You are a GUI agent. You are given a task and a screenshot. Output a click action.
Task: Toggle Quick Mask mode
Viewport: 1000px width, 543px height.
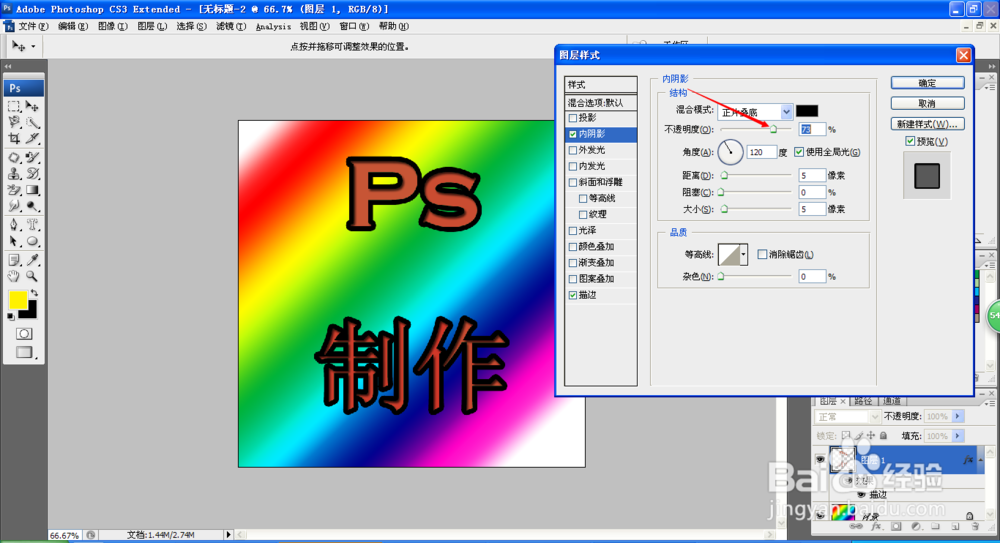24,334
